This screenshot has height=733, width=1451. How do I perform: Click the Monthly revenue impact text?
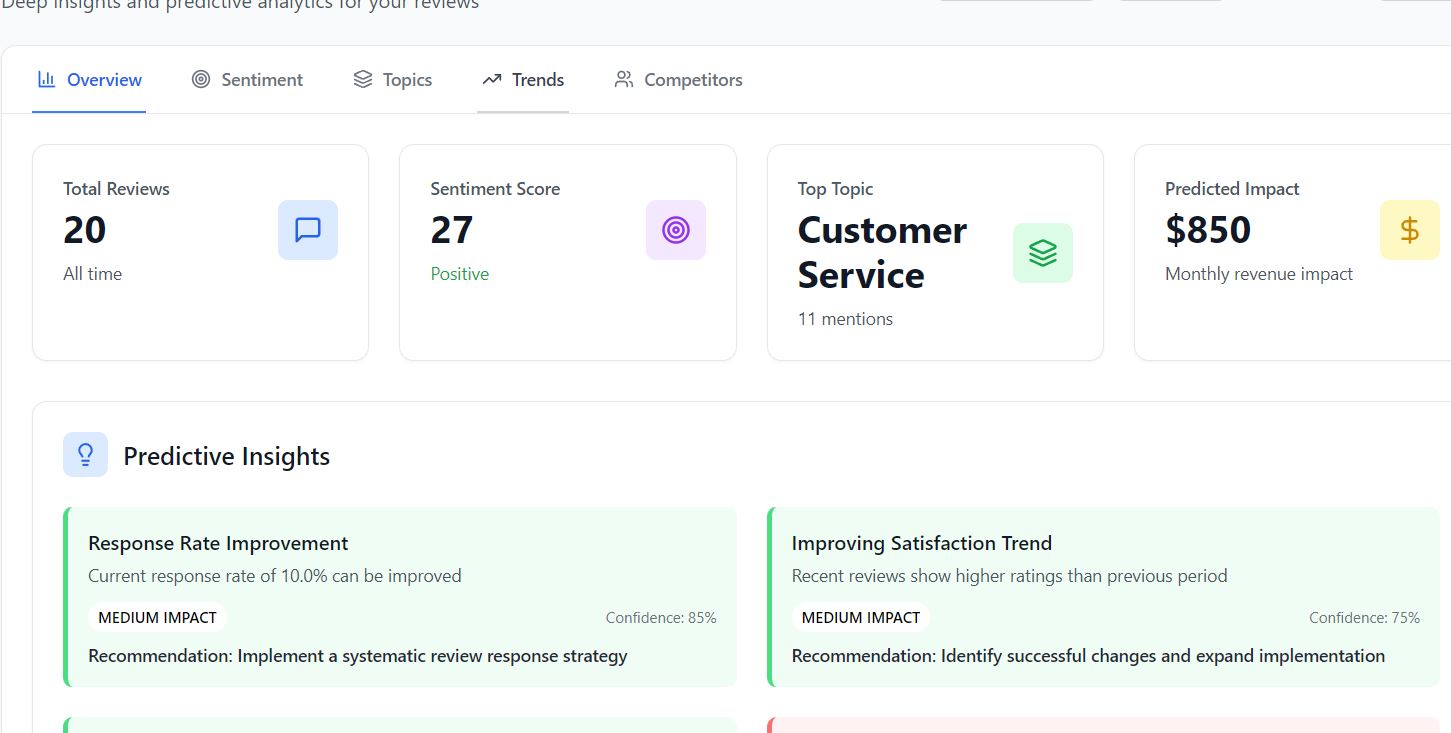[1259, 274]
